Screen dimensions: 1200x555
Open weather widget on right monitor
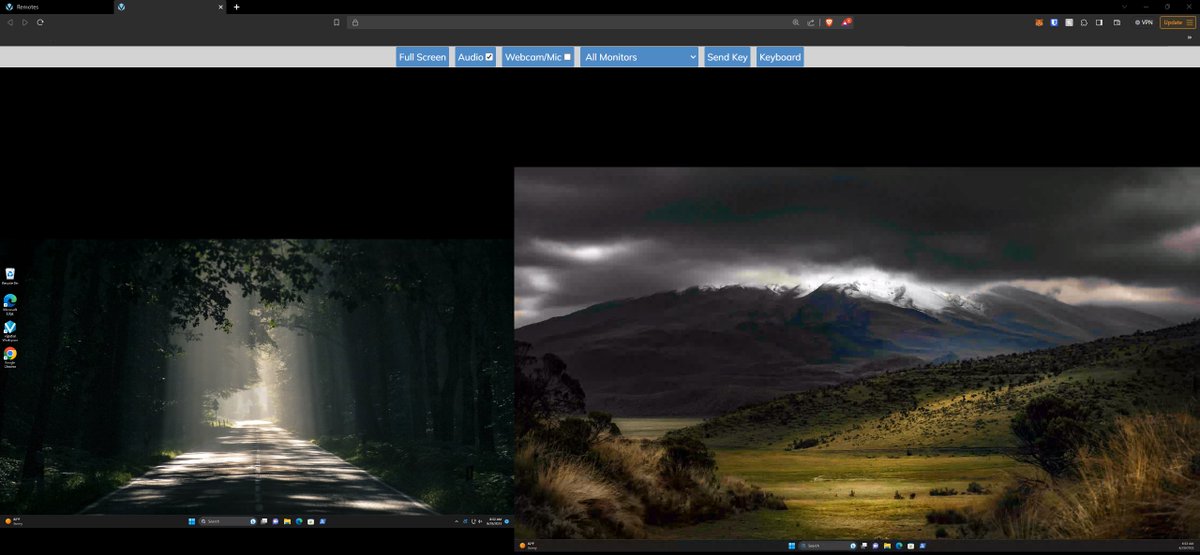[x=529, y=546]
